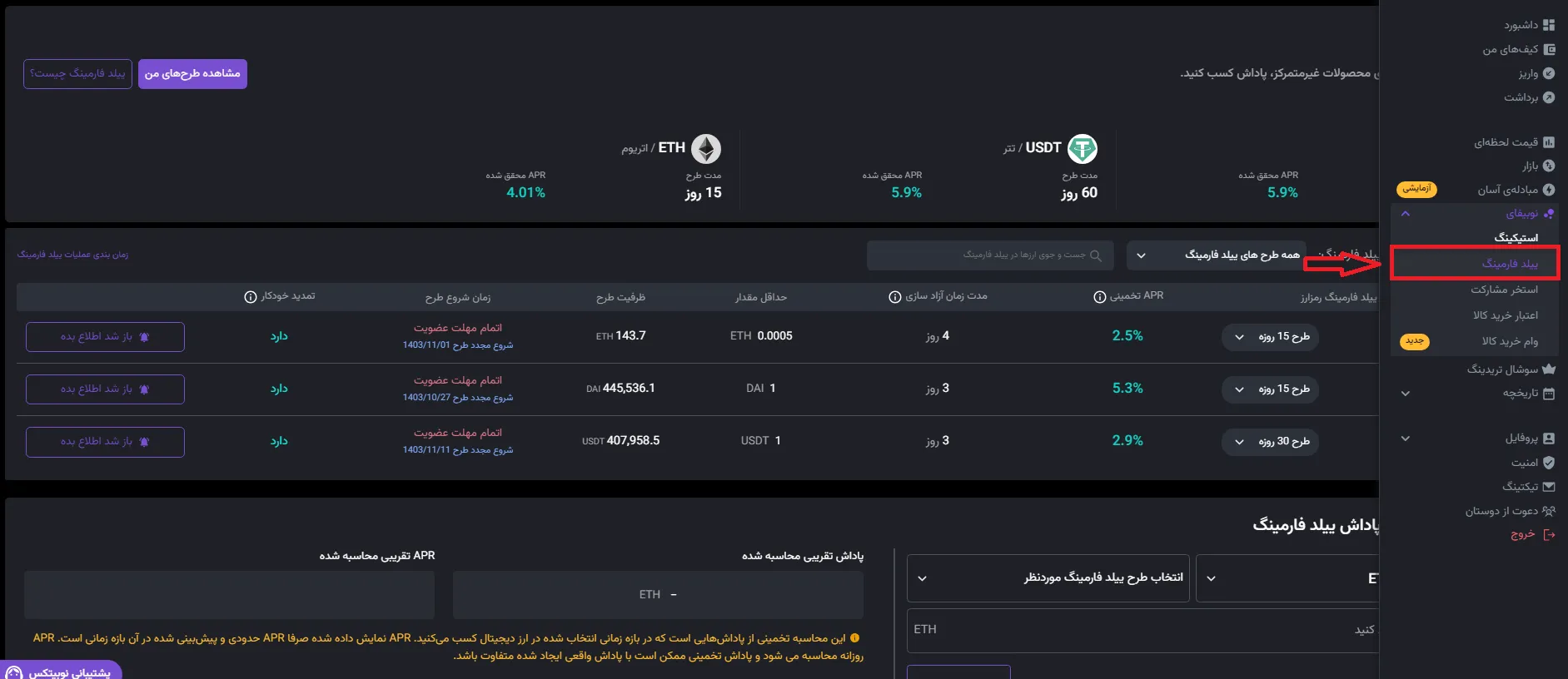This screenshot has height=679, width=1568.
Task: Open کیف‌های من wallets icon
Action: click(x=1549, y=50)
